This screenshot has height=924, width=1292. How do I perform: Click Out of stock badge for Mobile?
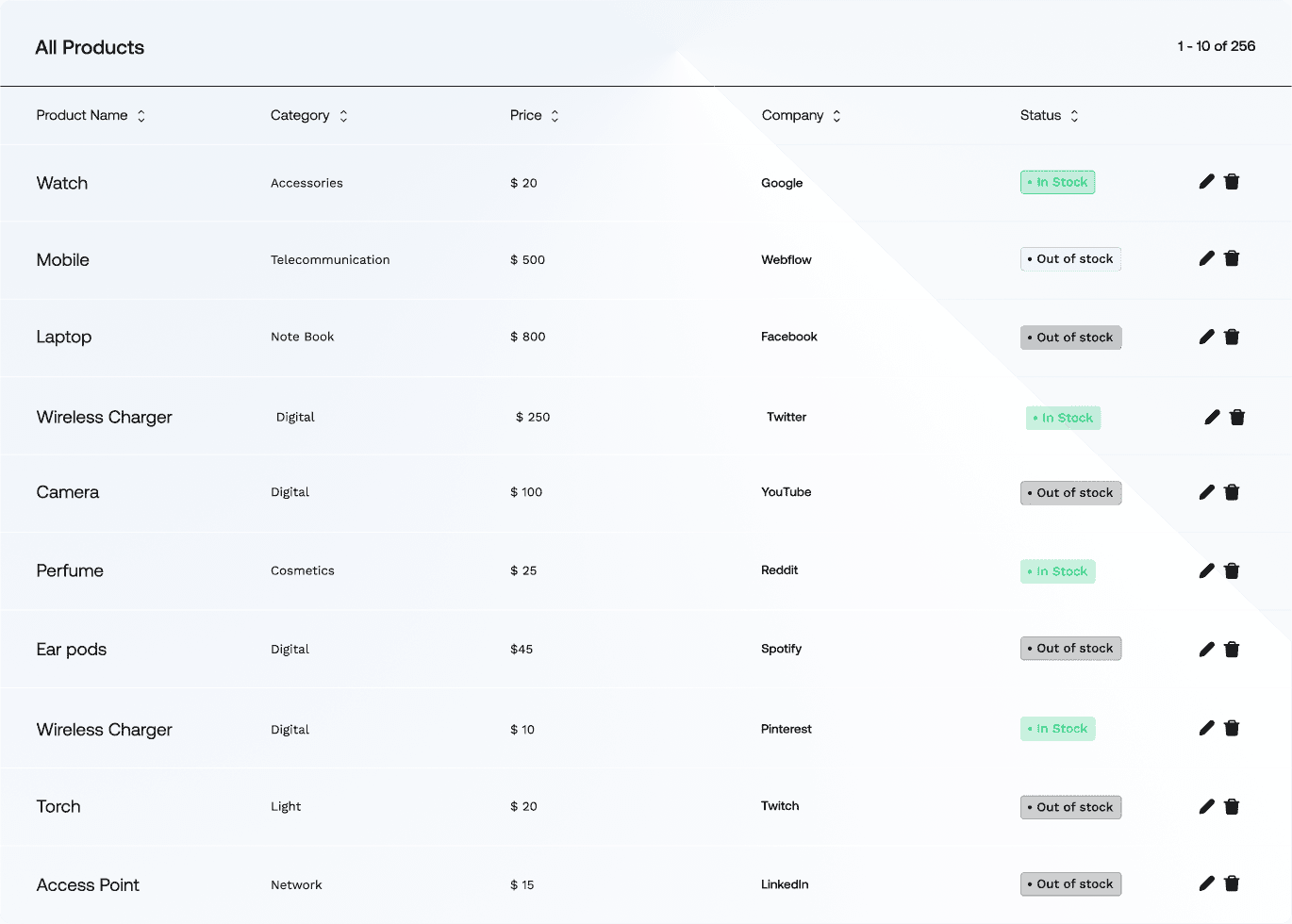[x=1070, y=259]
